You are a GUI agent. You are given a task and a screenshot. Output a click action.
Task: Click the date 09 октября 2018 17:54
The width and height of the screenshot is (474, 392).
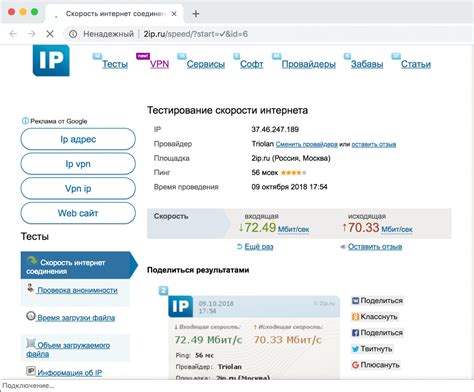pyautogui.click(x=289, y=187)
